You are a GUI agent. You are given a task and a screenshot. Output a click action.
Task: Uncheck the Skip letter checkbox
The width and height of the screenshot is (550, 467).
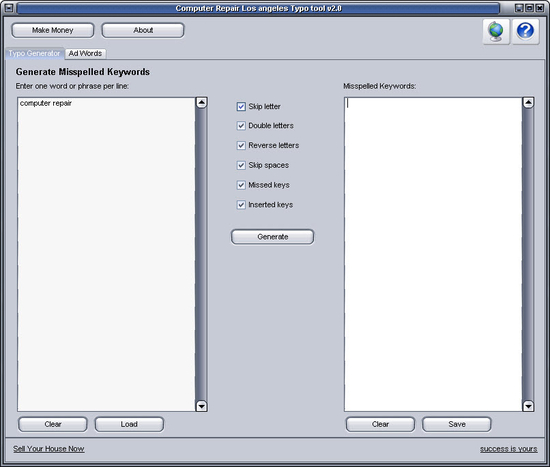[x=241, y=106]
